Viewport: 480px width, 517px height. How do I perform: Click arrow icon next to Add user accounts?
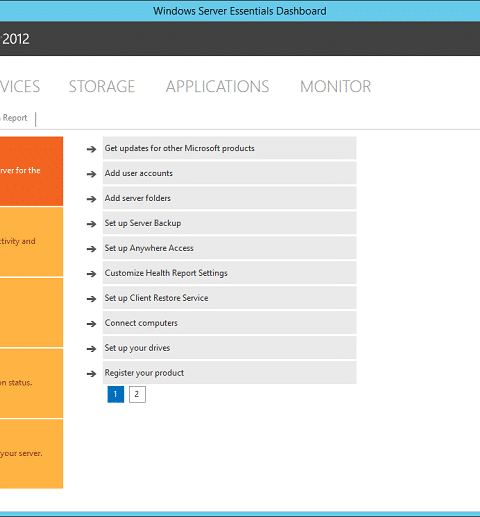[x=91, y=174]
